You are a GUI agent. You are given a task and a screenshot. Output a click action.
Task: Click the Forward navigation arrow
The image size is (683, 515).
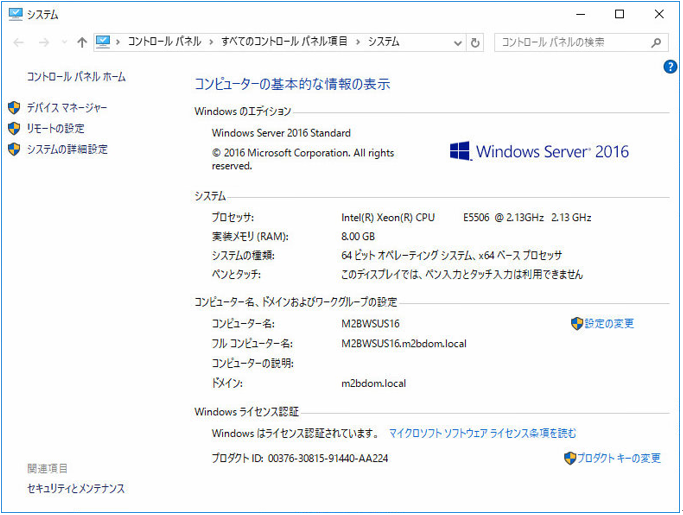44,42
